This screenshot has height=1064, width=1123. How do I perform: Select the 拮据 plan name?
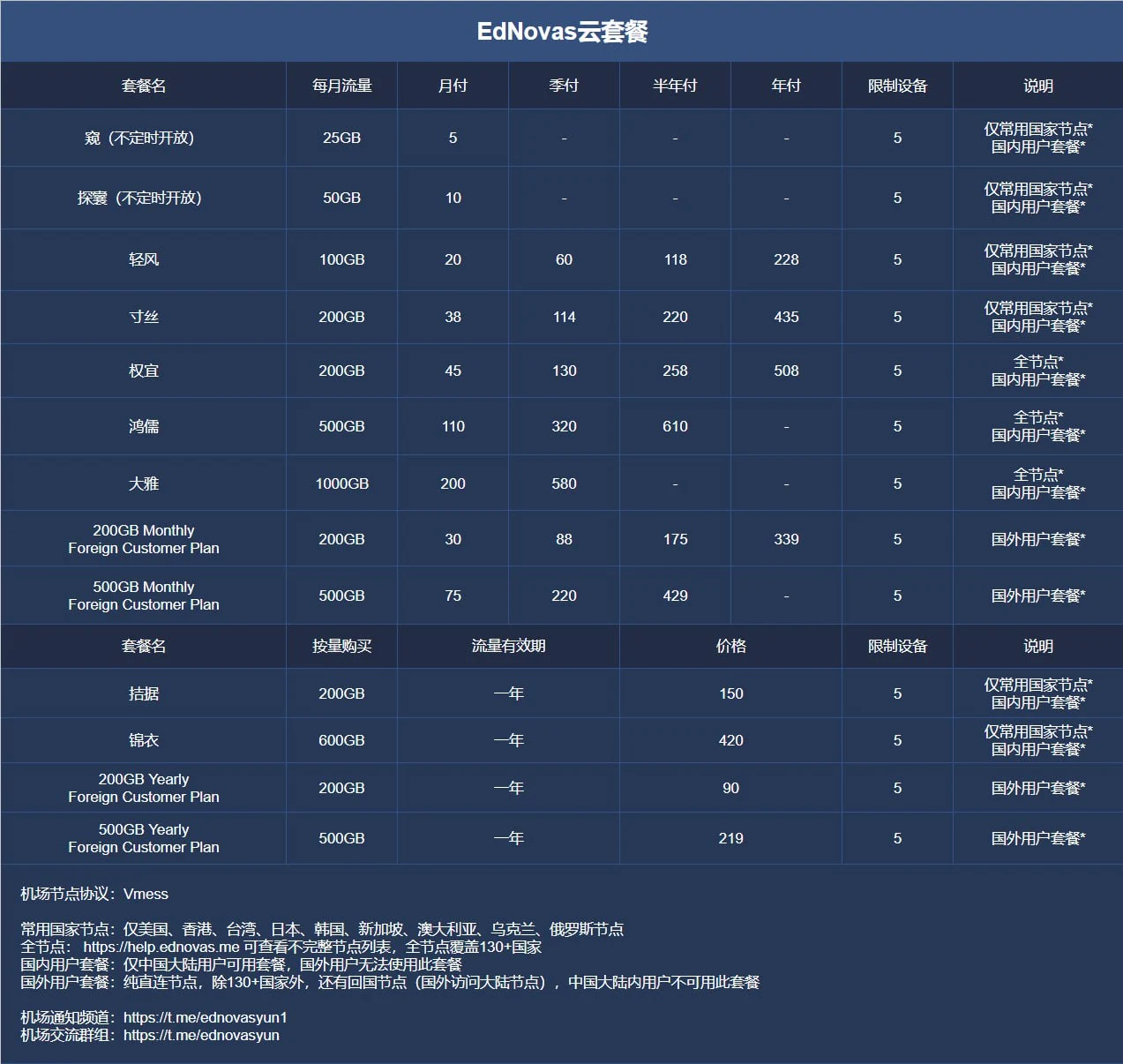coord(144,693)
